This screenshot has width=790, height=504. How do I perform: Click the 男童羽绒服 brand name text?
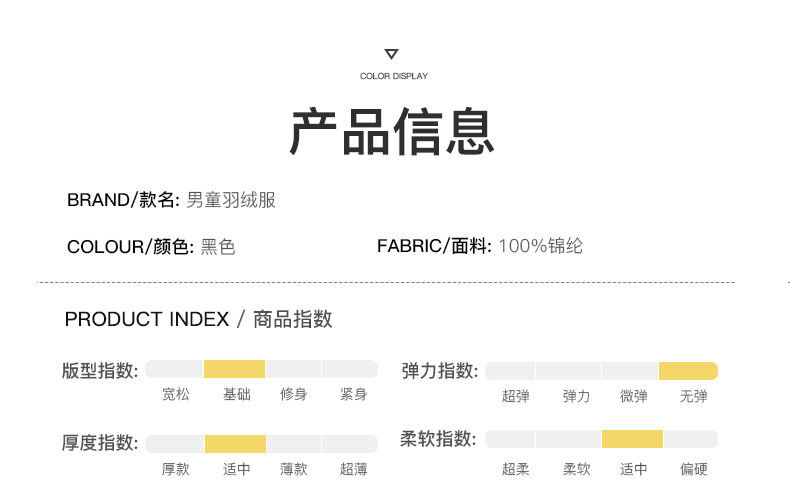(x=231, y=200)
